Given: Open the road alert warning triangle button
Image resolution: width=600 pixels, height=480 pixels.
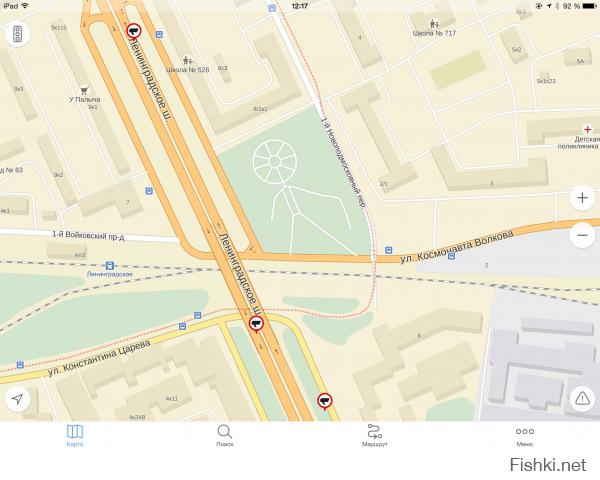Looking at the screenshot, I should point(582,399).
